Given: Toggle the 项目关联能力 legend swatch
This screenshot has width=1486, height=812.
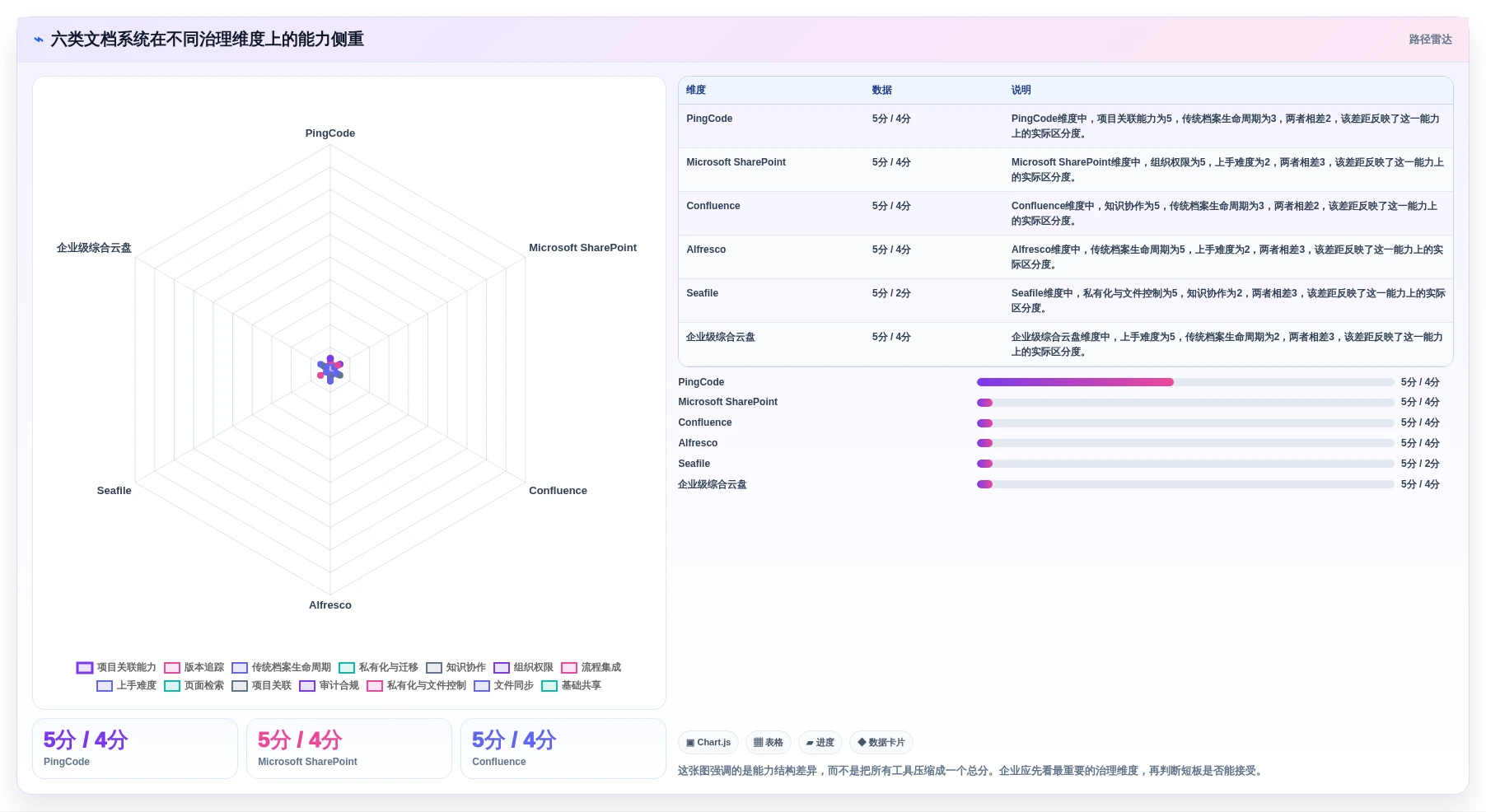Looking at the screenshot, I should coord(85,668).
